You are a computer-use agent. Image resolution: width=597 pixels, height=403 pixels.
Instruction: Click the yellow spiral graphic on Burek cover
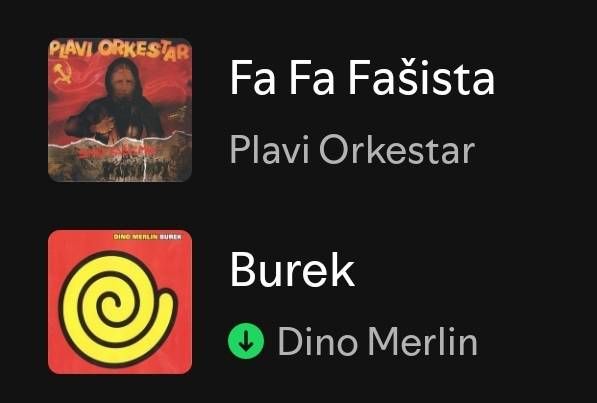click(117, 309)
